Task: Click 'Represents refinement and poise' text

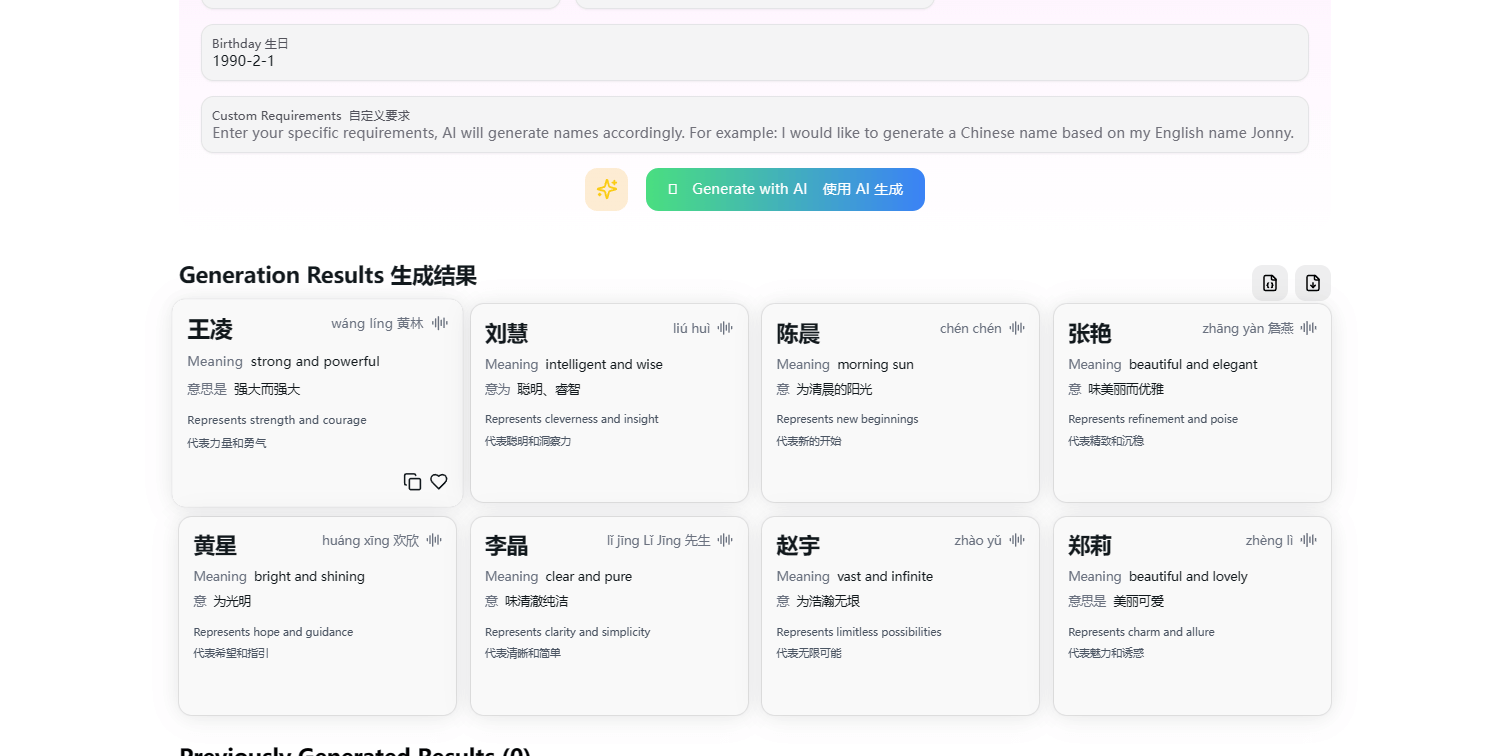Action: (1153, 419)
